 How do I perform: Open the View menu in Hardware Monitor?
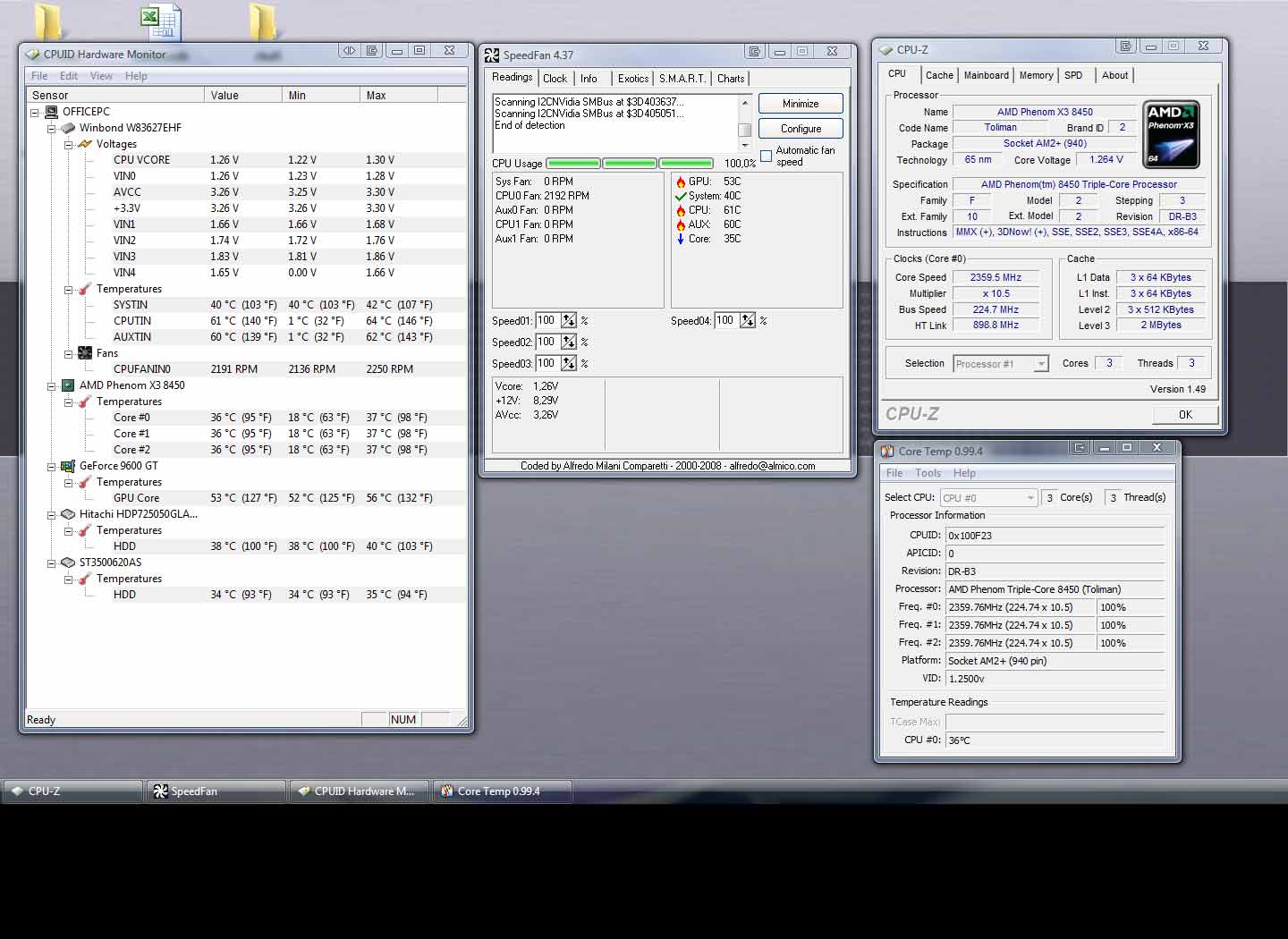click(x=101, y=76)
